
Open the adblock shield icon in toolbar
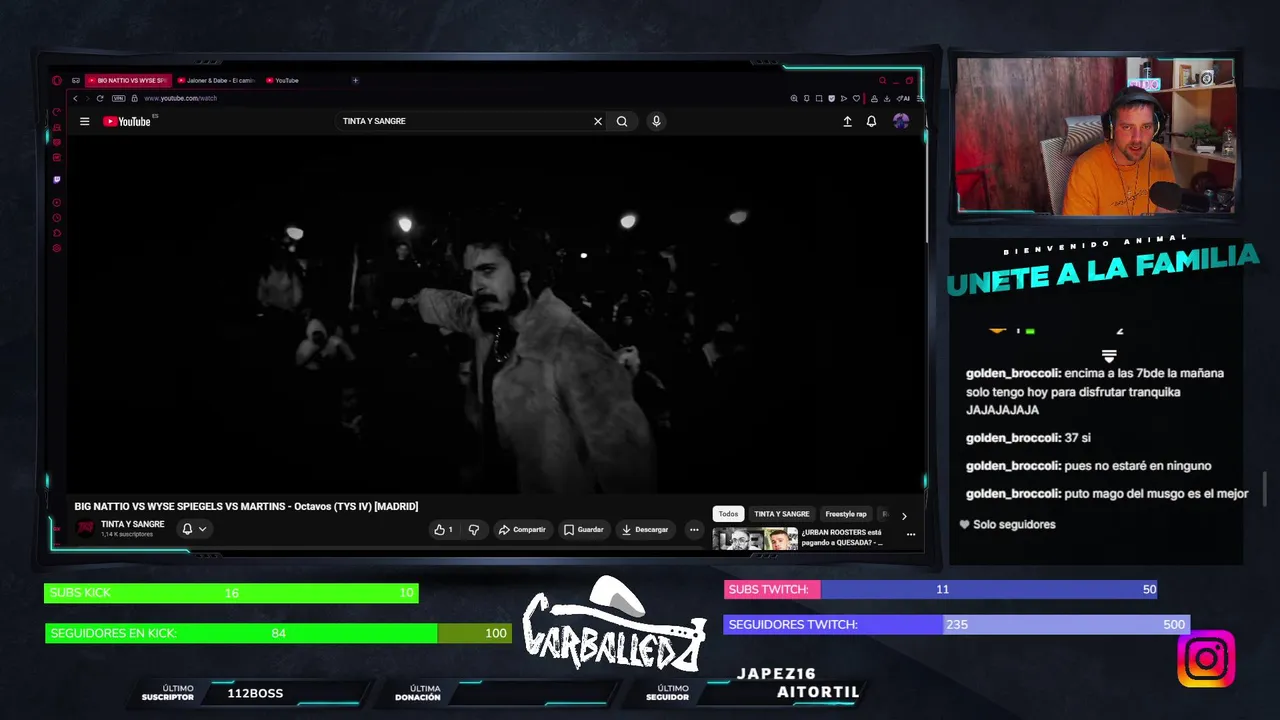[831, 98]
